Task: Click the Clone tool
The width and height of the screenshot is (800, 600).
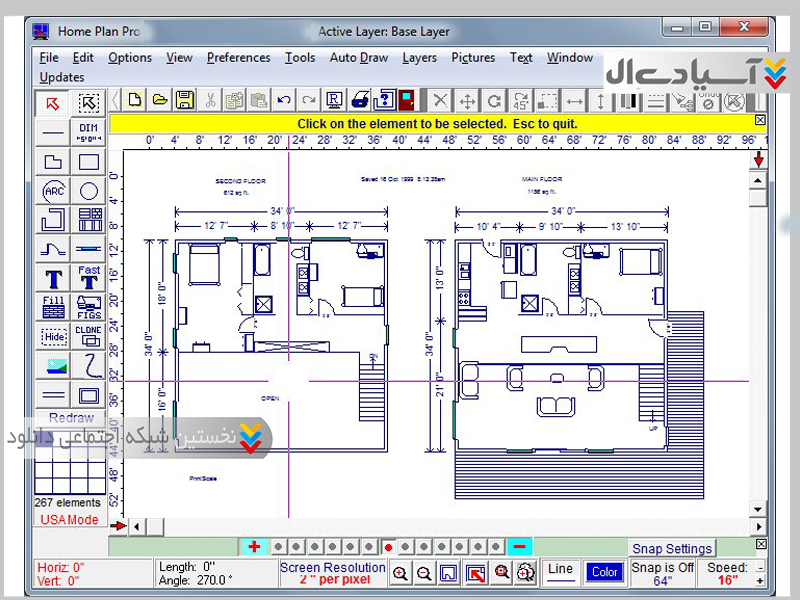Action: click(x=89, y=336)
